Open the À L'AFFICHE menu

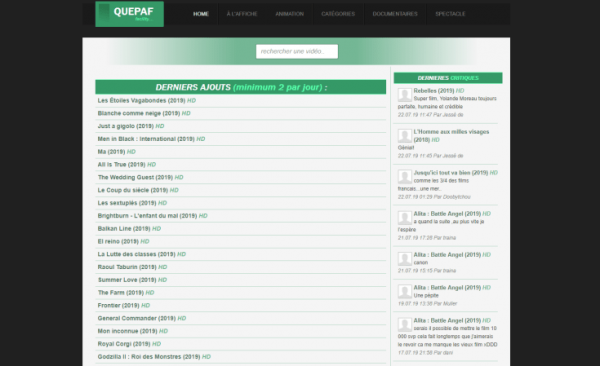click(242, 14)
